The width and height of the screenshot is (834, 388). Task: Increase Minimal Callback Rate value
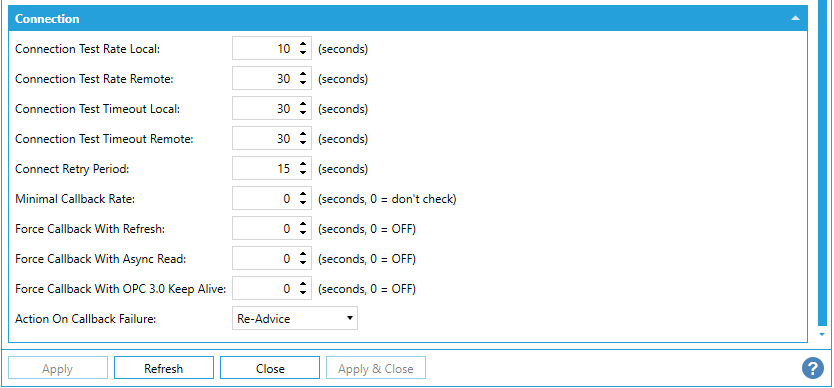303,195
